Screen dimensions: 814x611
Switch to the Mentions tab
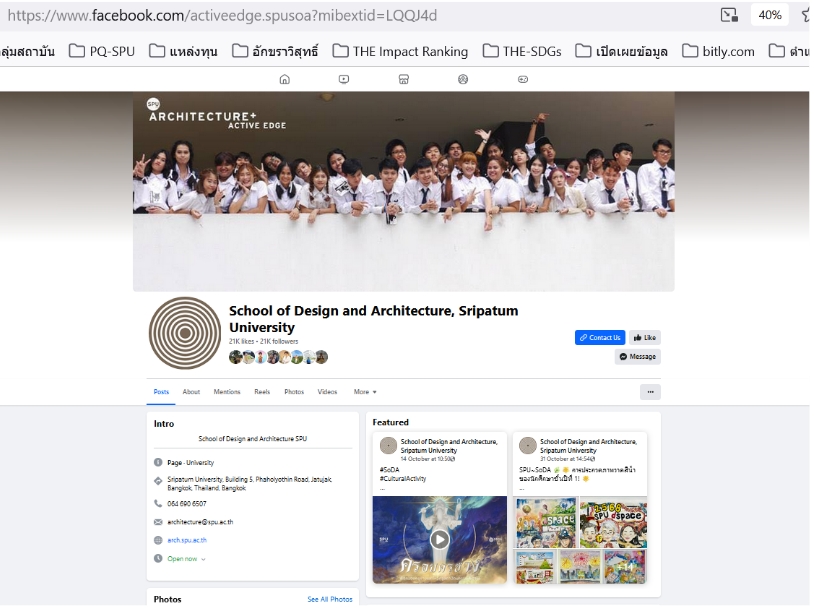click(227, 392)
